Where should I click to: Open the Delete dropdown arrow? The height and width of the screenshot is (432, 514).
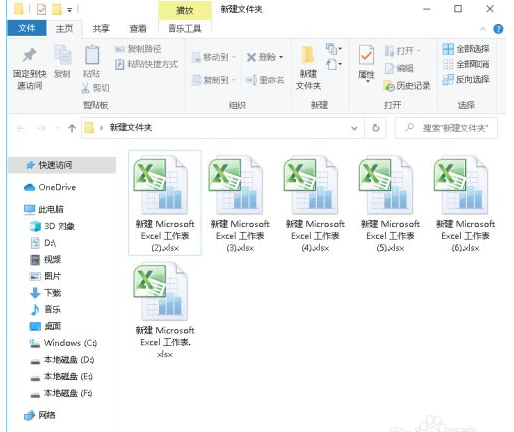pos(281,57)
